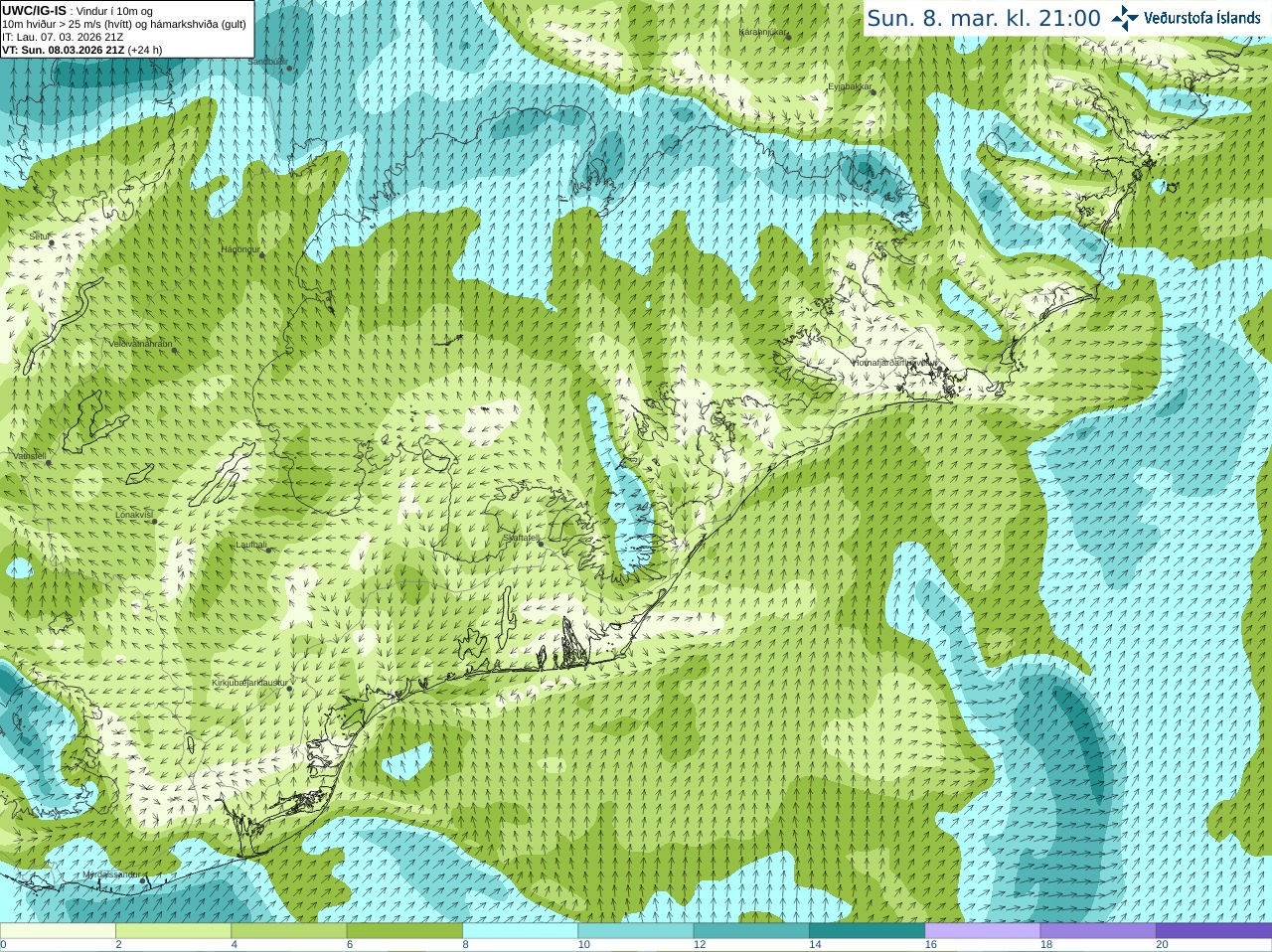Screen dimensions: 1272x952
Task: Click the Eyjabakkar station dot
Action: click(x=874, y=92)
